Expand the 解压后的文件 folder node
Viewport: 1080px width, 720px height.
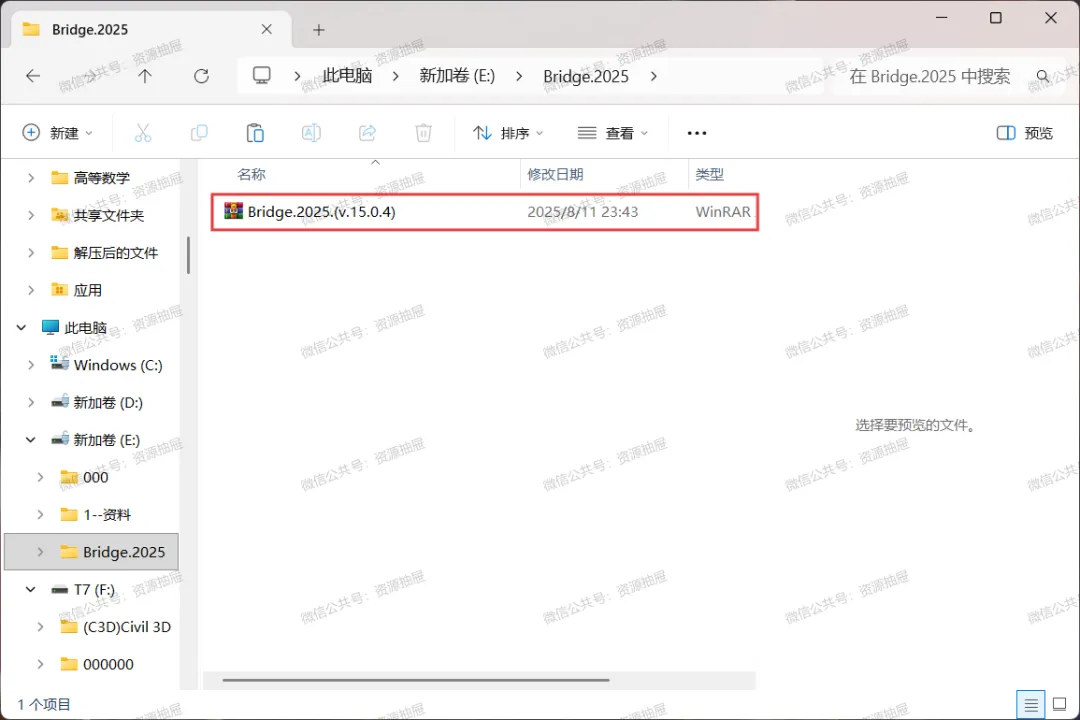[x=31, y=253]
